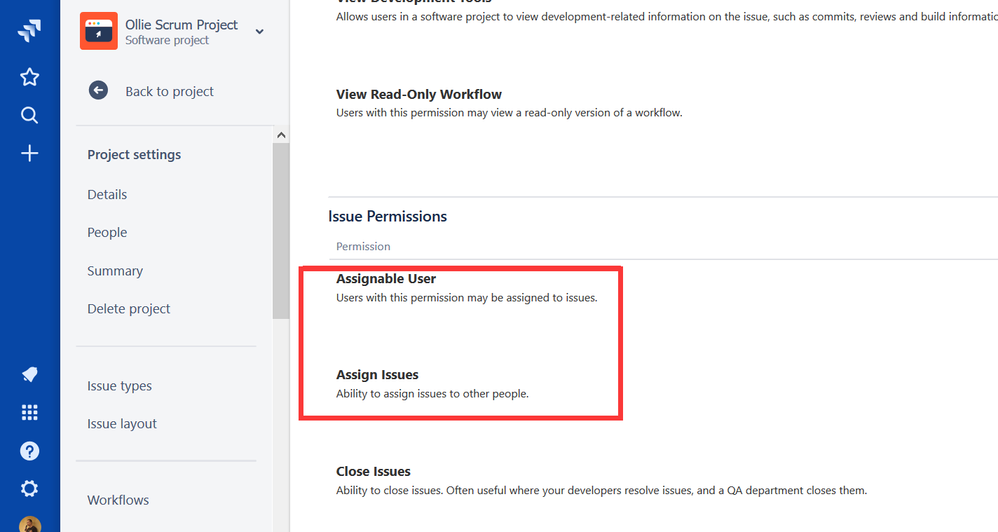The image size is (998, 532).
Task: Click the back arrow circle icon
Action: (98, 90)
